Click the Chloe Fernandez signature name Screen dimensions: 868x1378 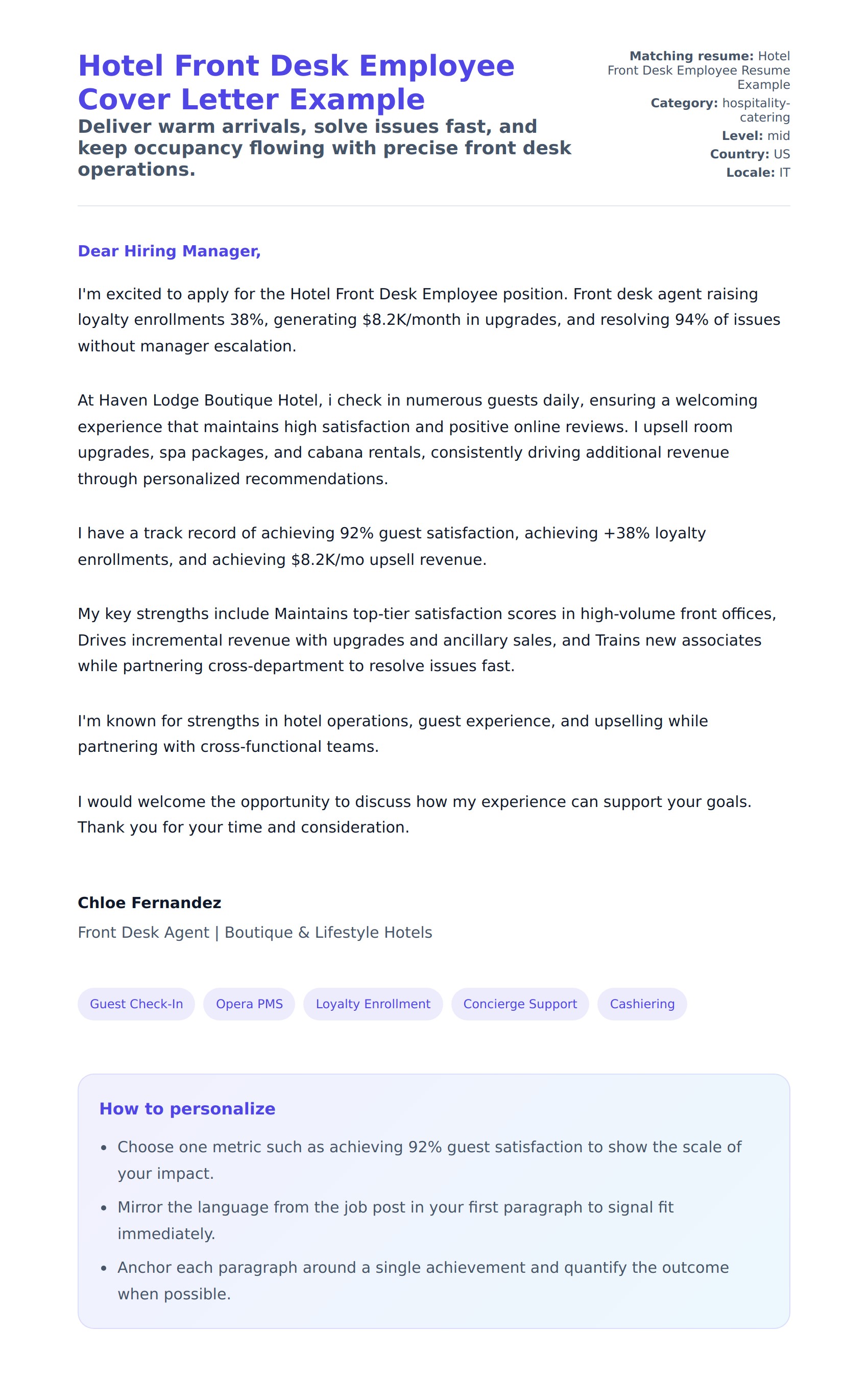(149, 902)
